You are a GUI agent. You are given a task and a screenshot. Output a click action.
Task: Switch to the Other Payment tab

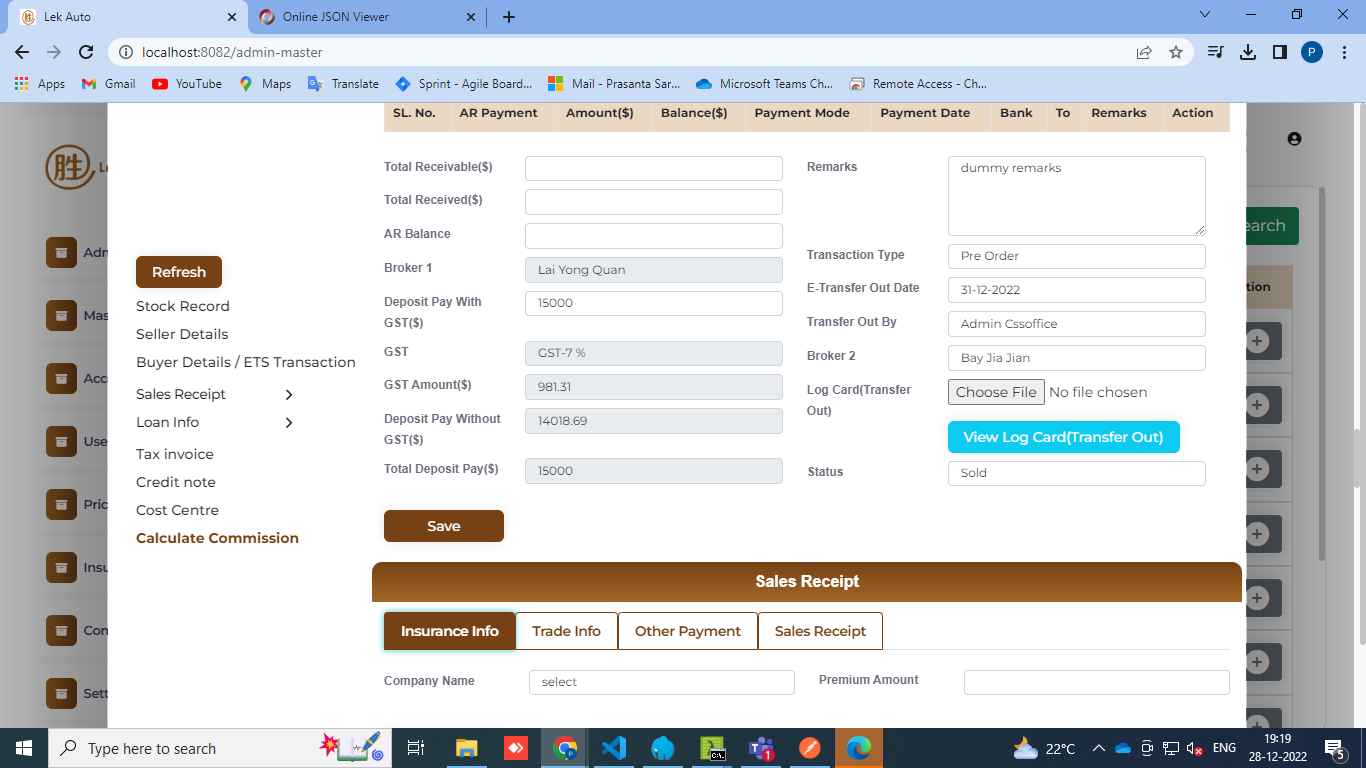tap(687, 631)
